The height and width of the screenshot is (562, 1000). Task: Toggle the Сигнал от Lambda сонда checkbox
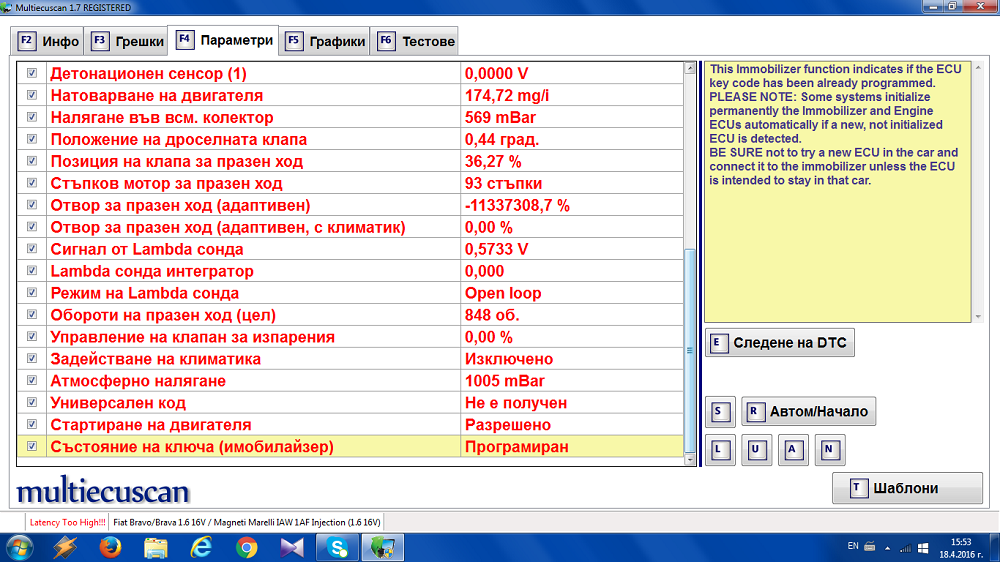tap(32, 250)
